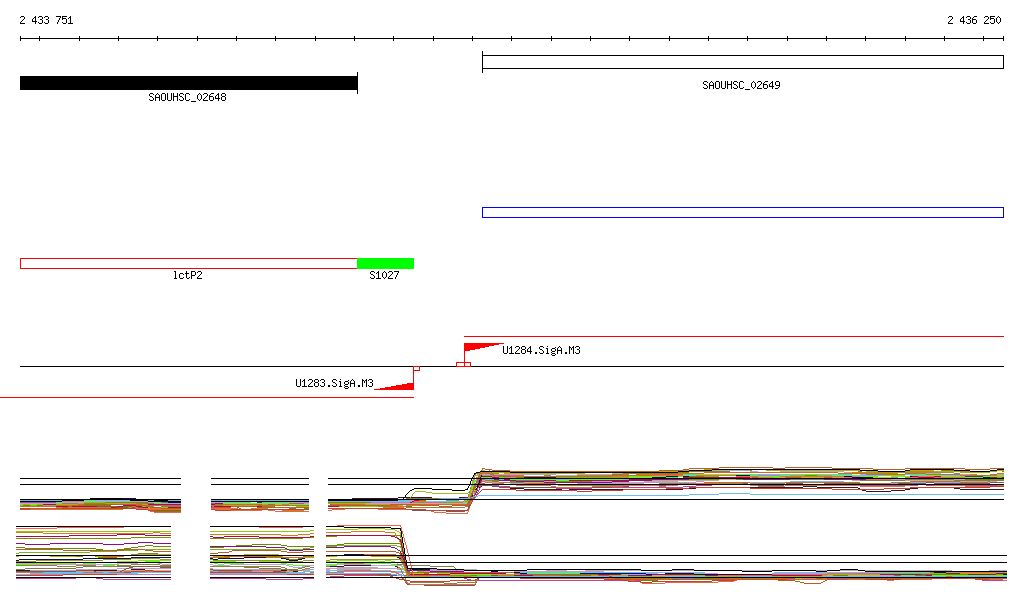This screenshot has height=611, width=1024.
Task: Click the lctP2 gene name label
Action: 187,275
